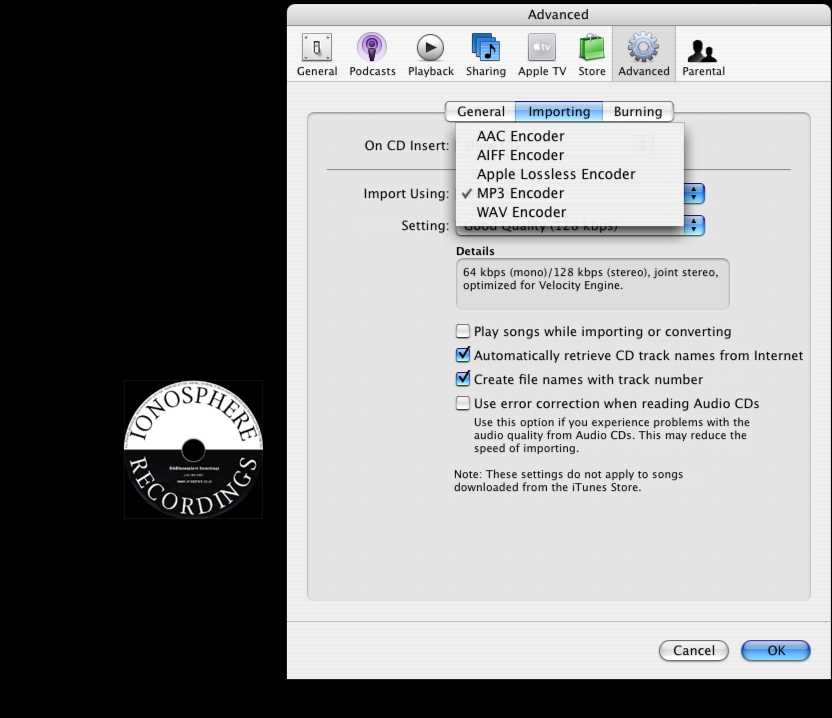
Task: Select the Advanced gear icon
Action: coord(643,54)
